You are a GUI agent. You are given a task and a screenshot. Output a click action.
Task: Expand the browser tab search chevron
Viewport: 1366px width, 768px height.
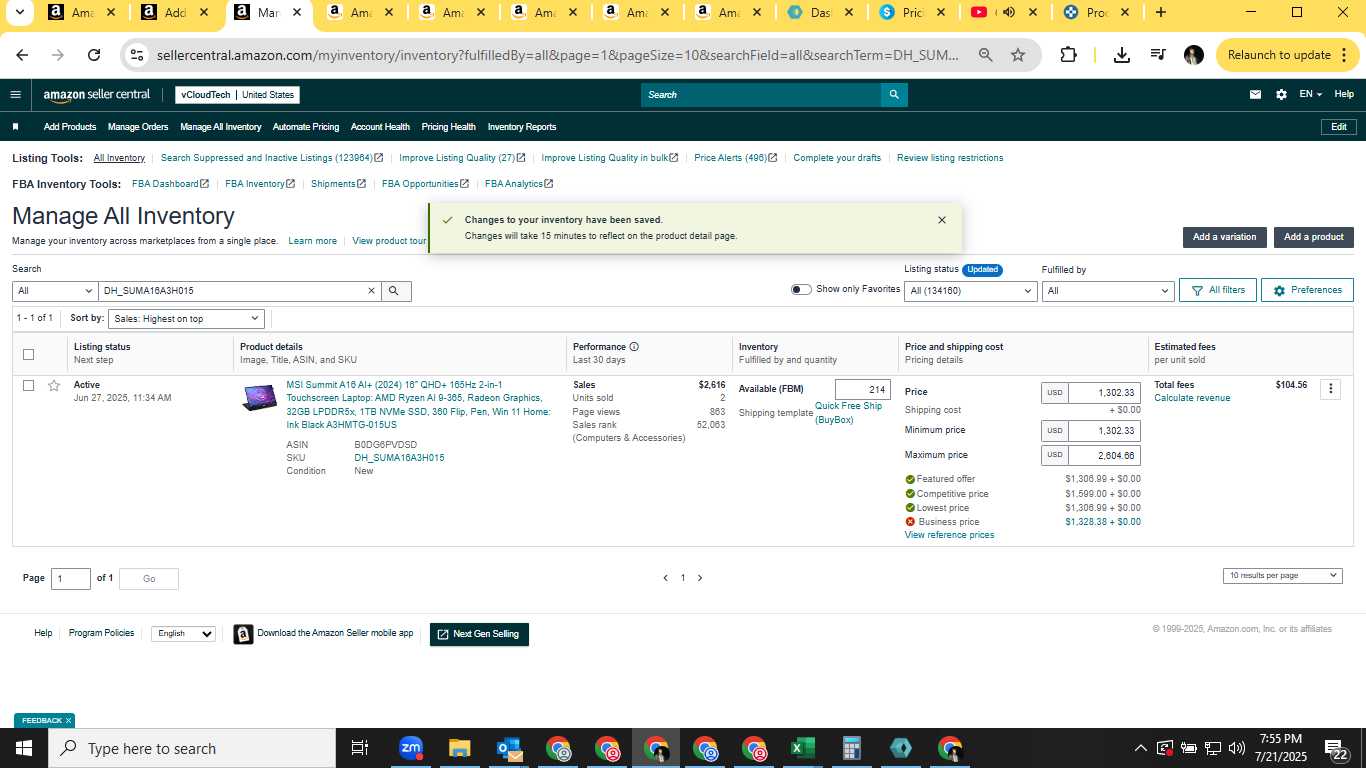[x=19, y=13]
